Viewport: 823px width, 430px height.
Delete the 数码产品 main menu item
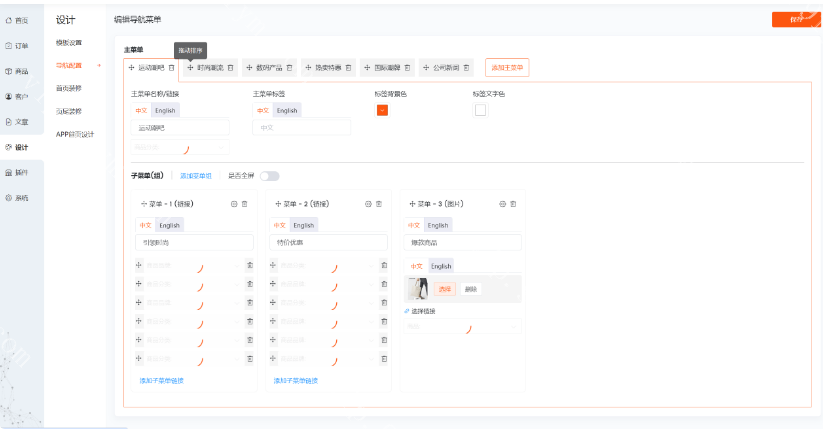tap(290, 68)
